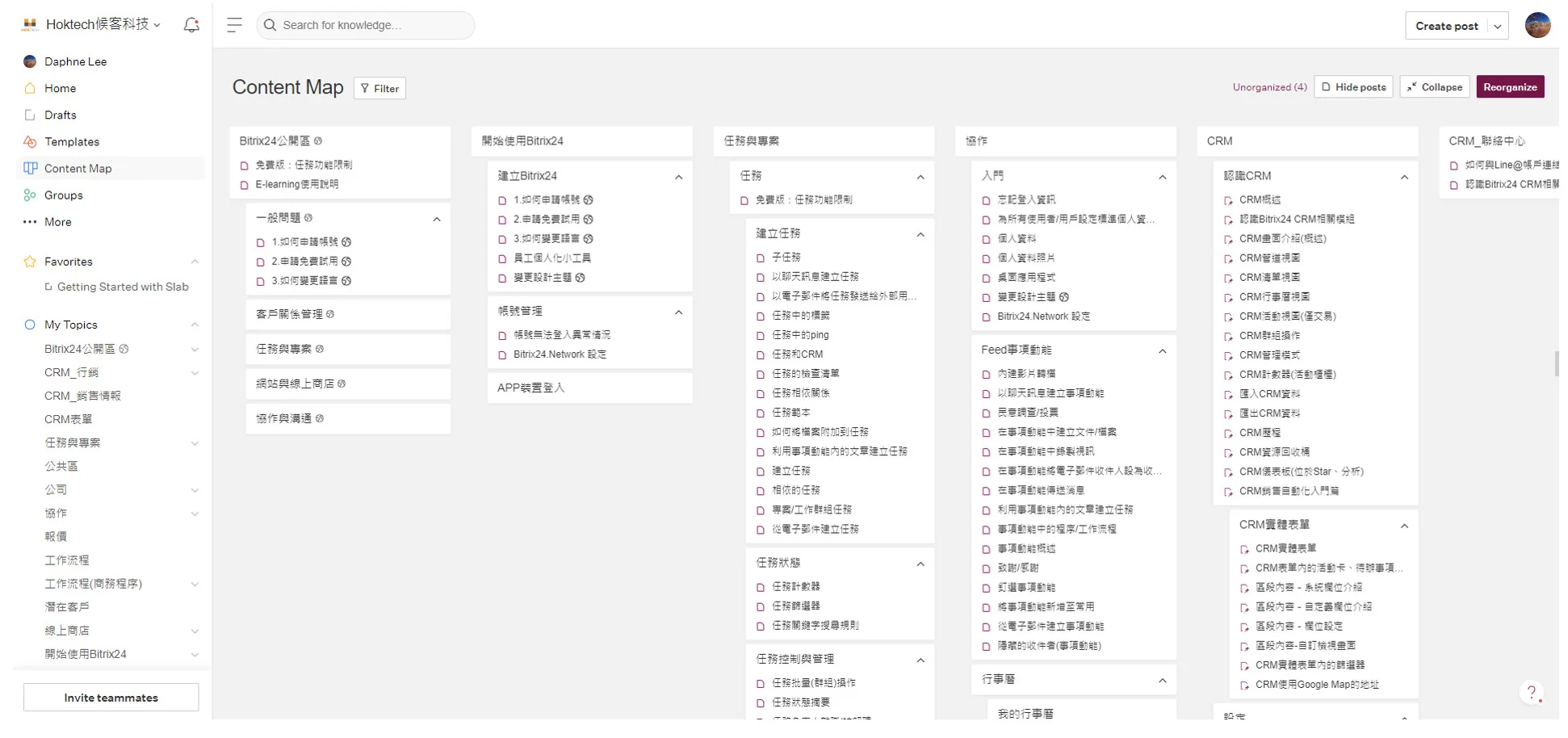
Task: Expand 公司 in the sidebar topics
Action: pos(195,490)
